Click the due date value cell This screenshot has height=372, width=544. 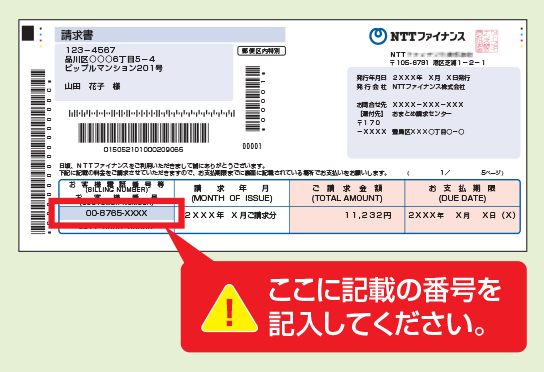(x=462, y=220)
